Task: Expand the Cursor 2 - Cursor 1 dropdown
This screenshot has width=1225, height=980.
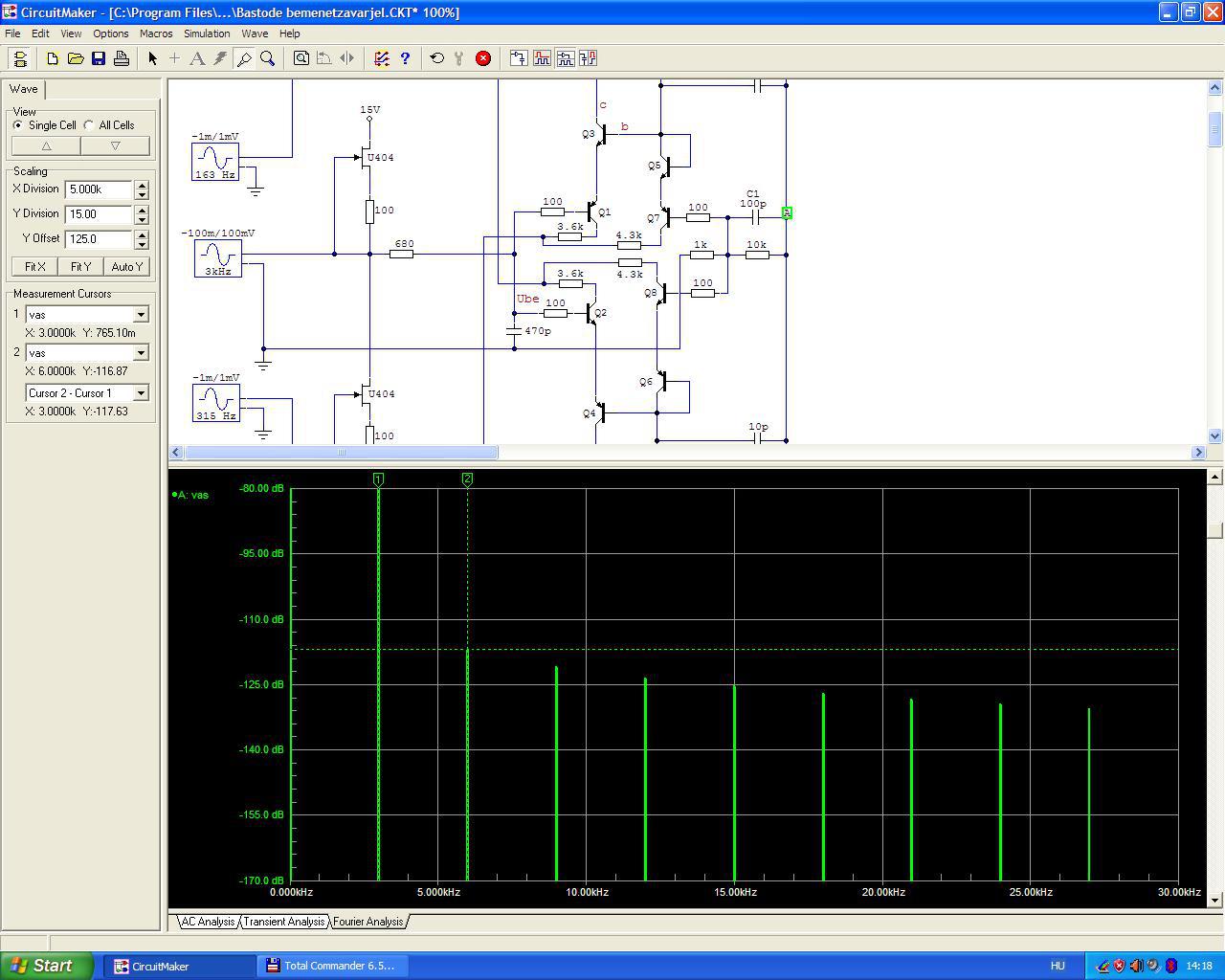Action: point(141,393)
